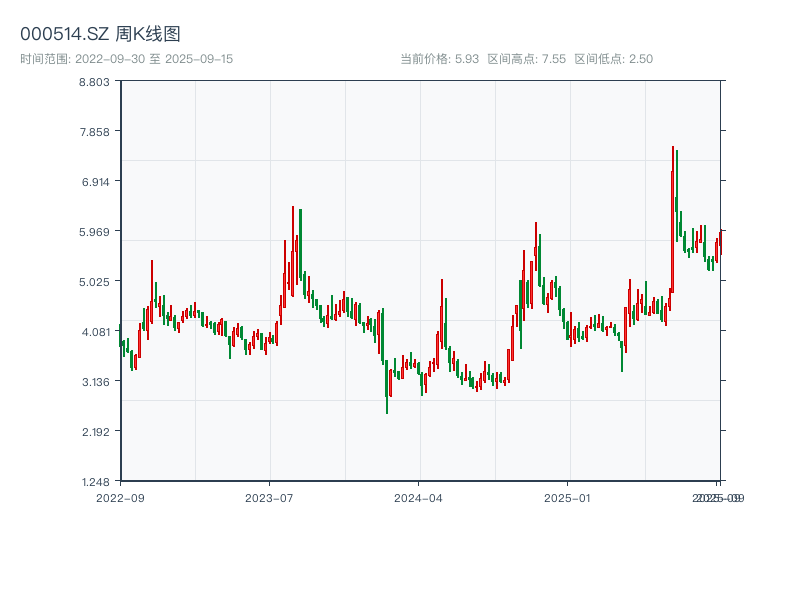Click the x-axis label 2022-09
Image resolution: width=800 pixels, height=600 pixels.
coord(120,498)
